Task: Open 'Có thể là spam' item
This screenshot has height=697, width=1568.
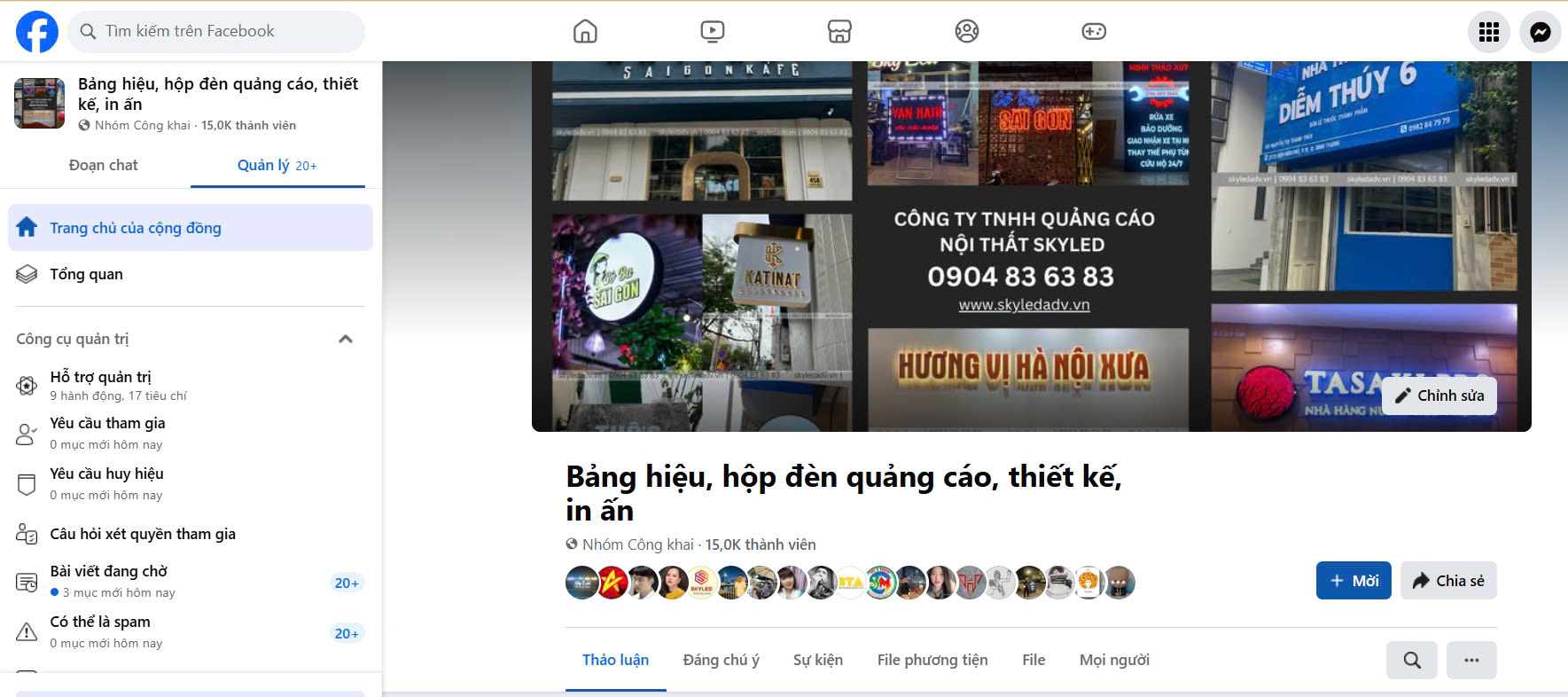Action: click(x=191, y=631)
